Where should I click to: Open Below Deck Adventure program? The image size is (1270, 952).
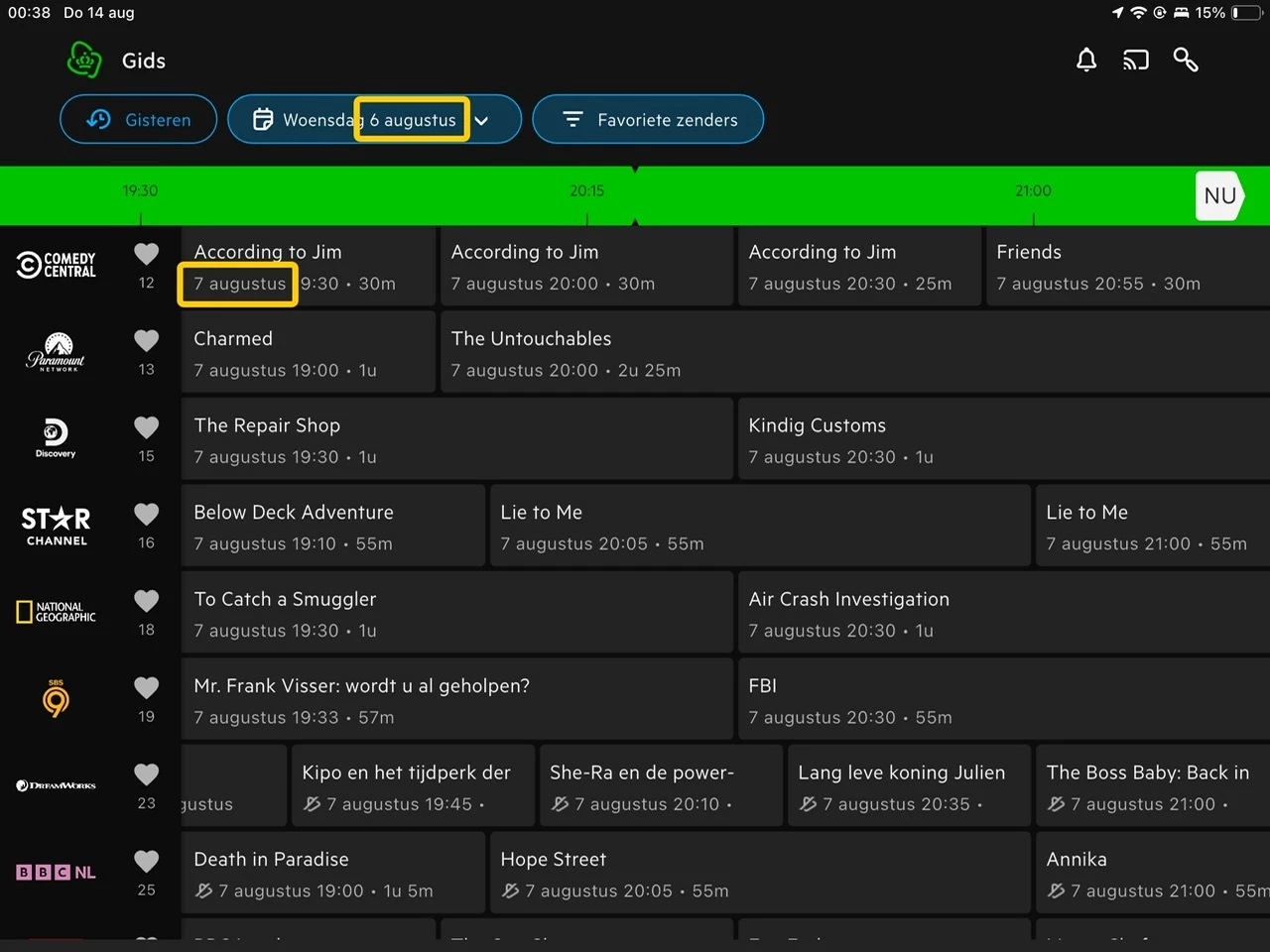point(332,527)
